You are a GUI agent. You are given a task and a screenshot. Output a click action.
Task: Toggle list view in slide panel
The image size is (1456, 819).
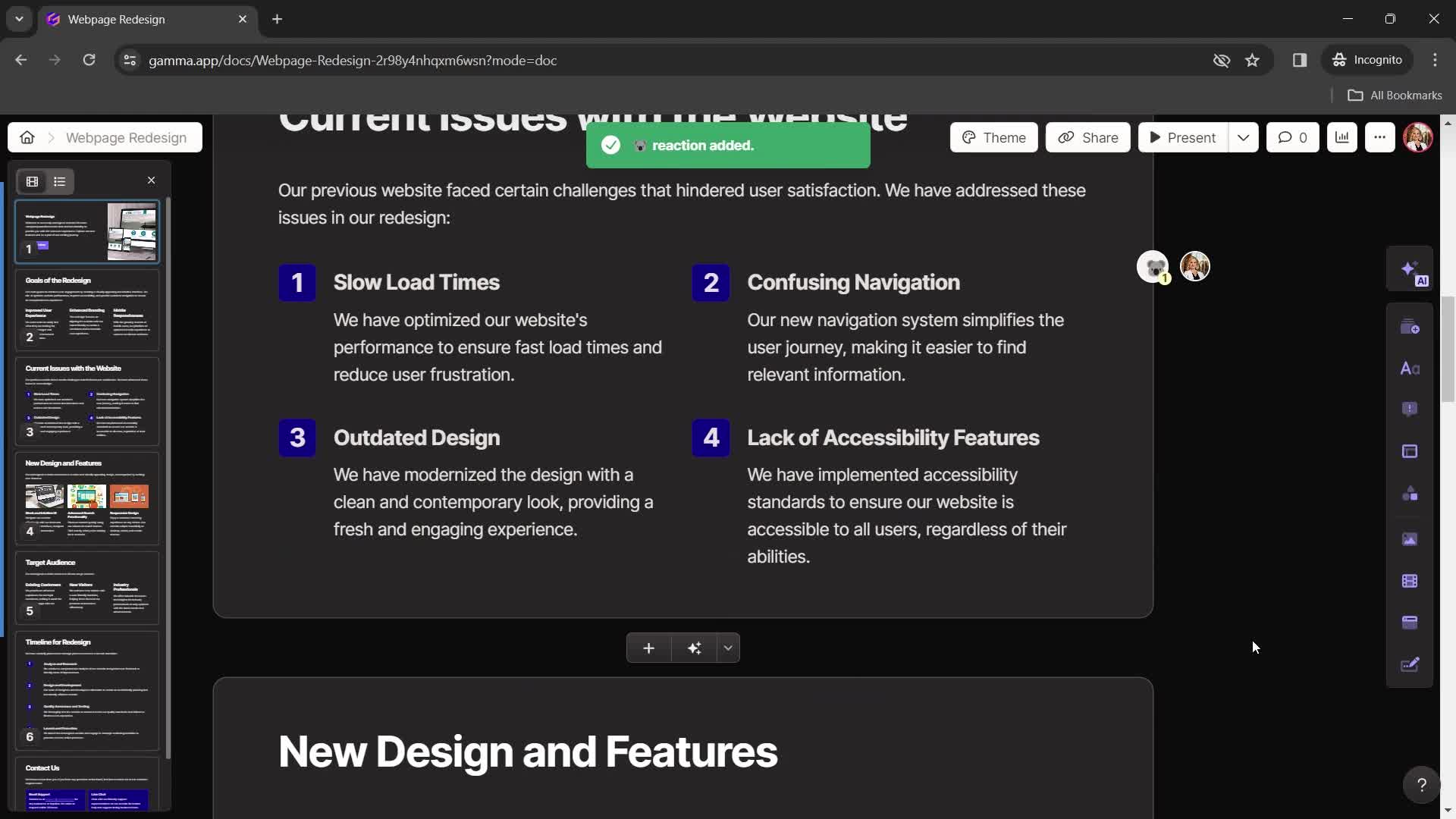click(59, 181)
